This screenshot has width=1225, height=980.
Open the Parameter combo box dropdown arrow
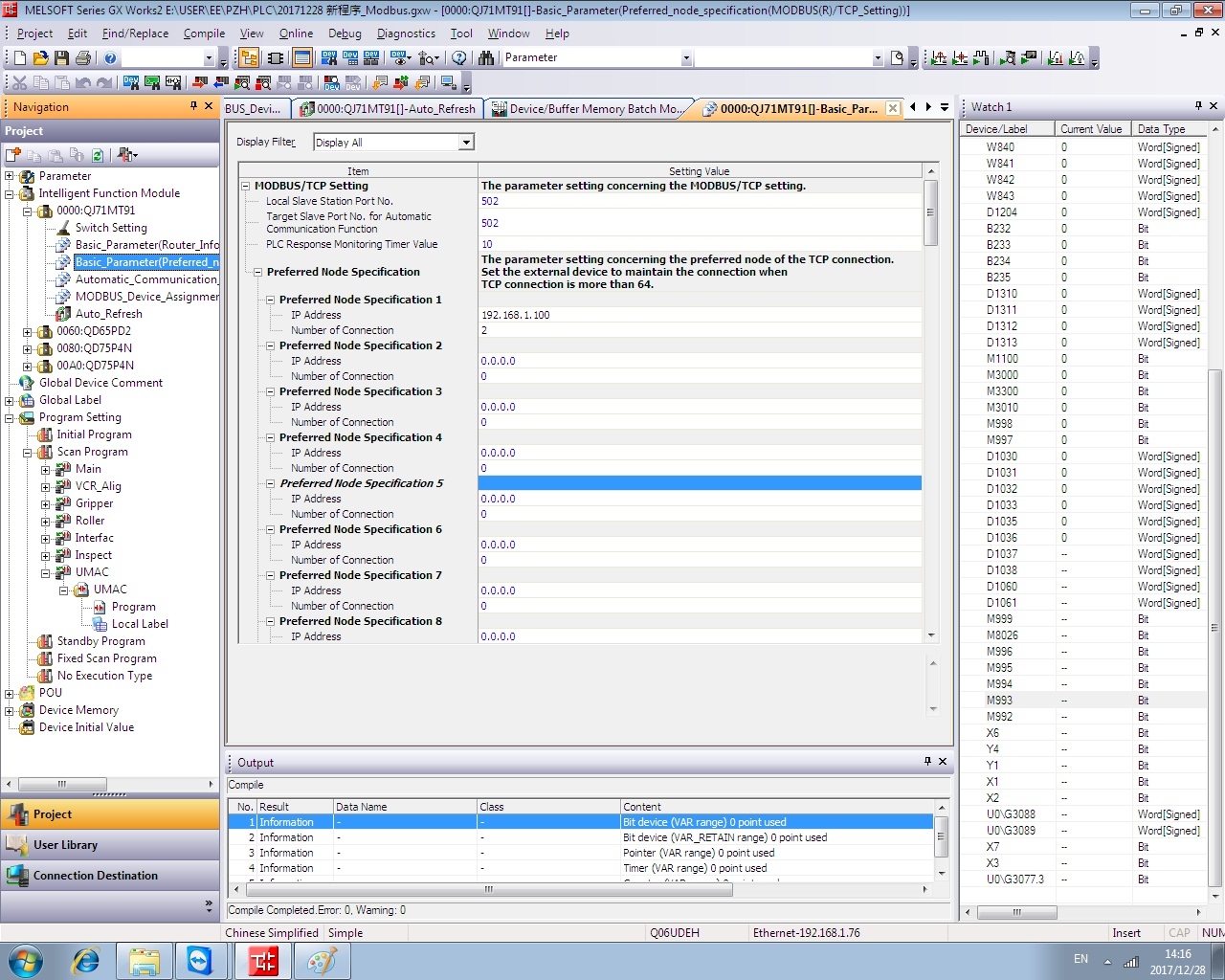(x=686, y=58)
